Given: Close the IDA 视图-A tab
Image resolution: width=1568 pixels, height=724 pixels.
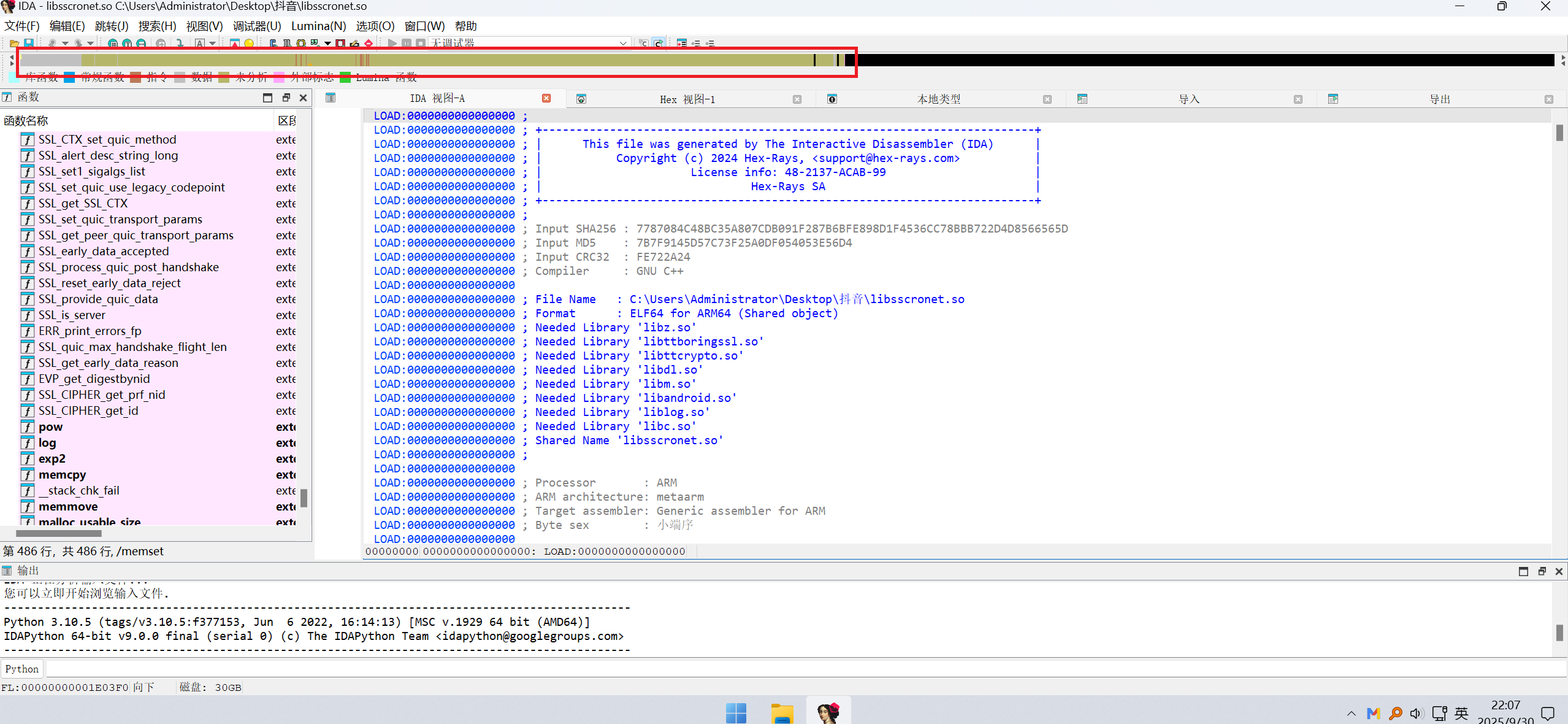Looking at the screenshot, I should (x=546, y=99).
